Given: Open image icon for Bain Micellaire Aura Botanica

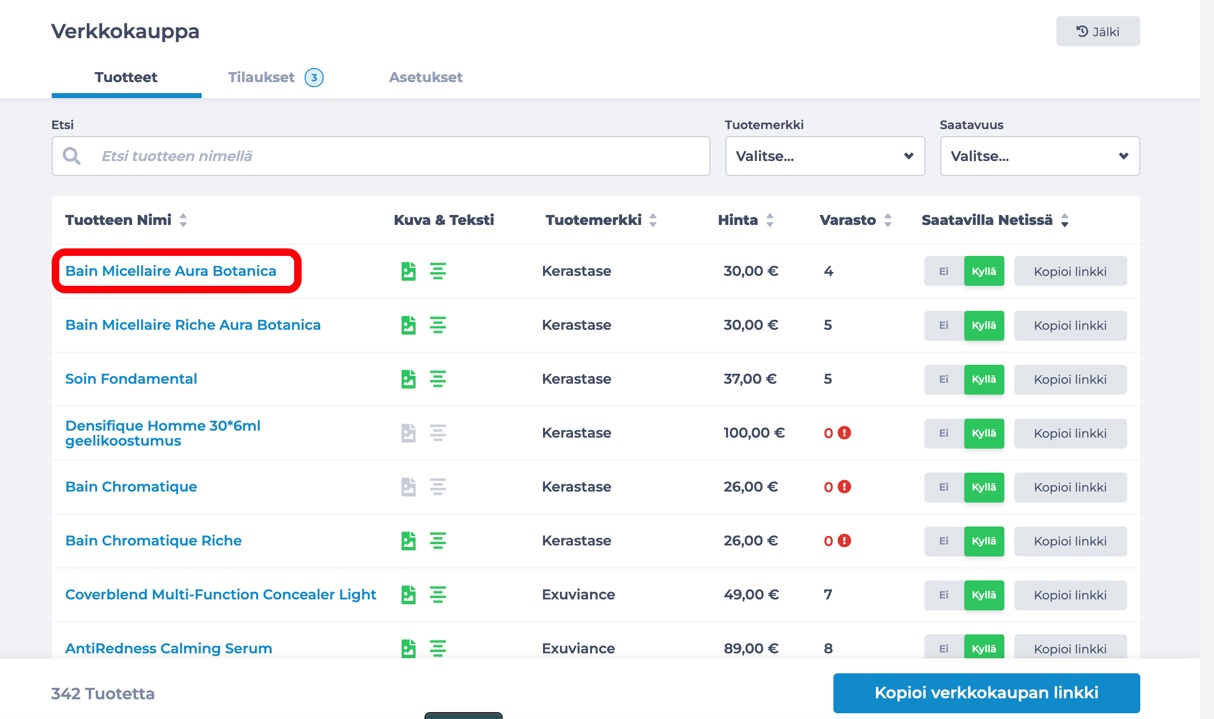Looking at the screenshot, I should (x=408, y=271).
